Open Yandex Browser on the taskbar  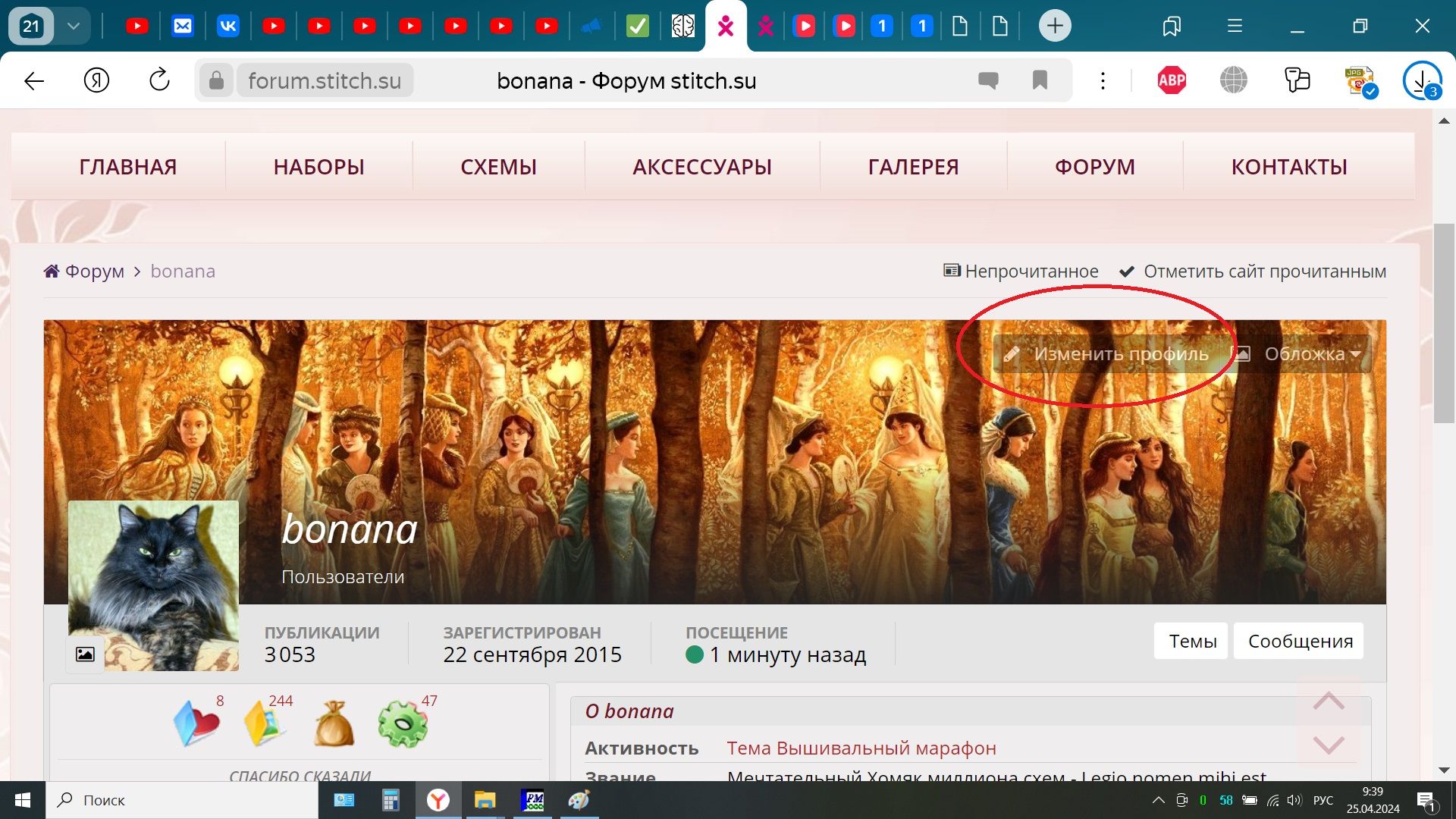tap(438, 800)
